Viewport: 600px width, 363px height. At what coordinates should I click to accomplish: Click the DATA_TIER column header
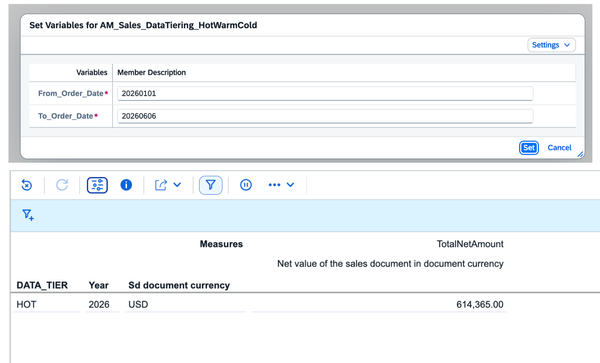[42, 285]
